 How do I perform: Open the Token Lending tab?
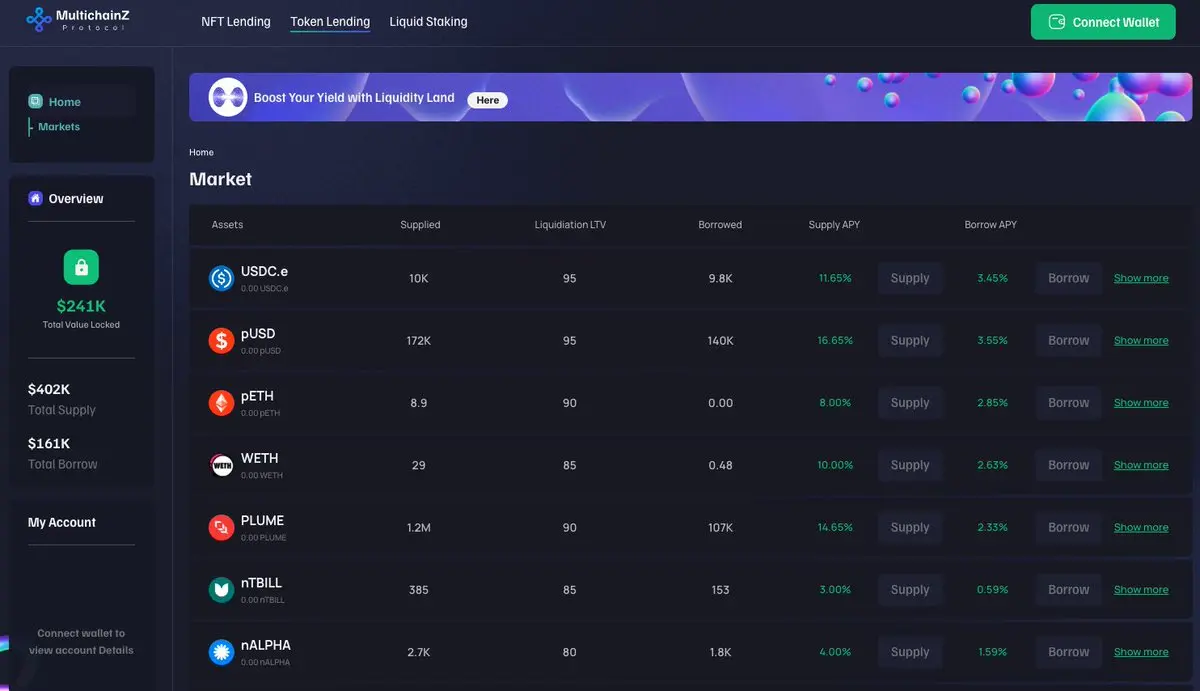click(330, 21)
